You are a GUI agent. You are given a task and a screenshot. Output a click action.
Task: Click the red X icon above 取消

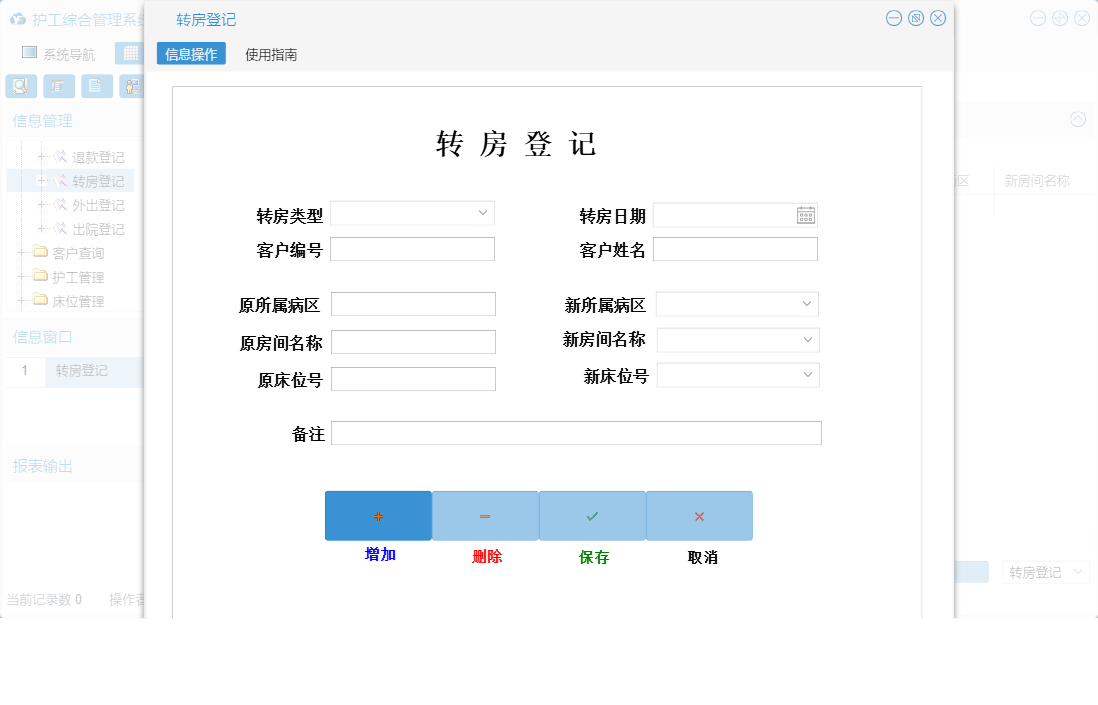pos(699,515)
